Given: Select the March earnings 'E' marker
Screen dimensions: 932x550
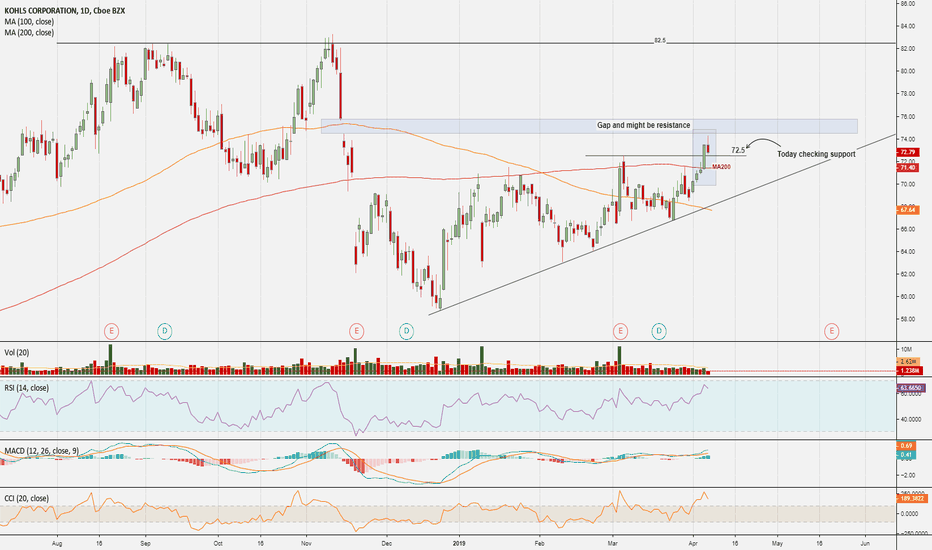Looking at the screenshot, I should tap(620, 331).
